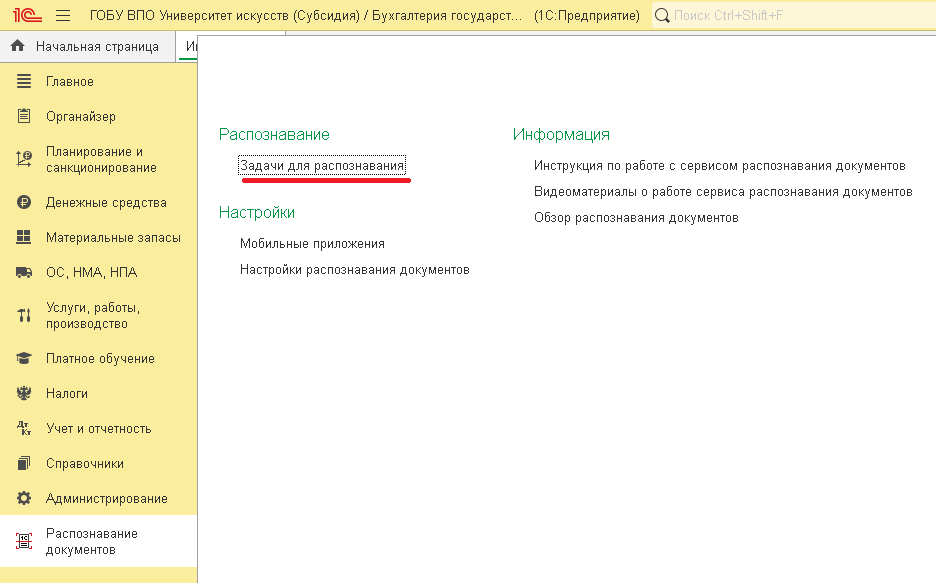The width and height of the screenshot is (936, 583).
Task: Open Мобильные приложения settings link
Action: (x=312, y=244)
